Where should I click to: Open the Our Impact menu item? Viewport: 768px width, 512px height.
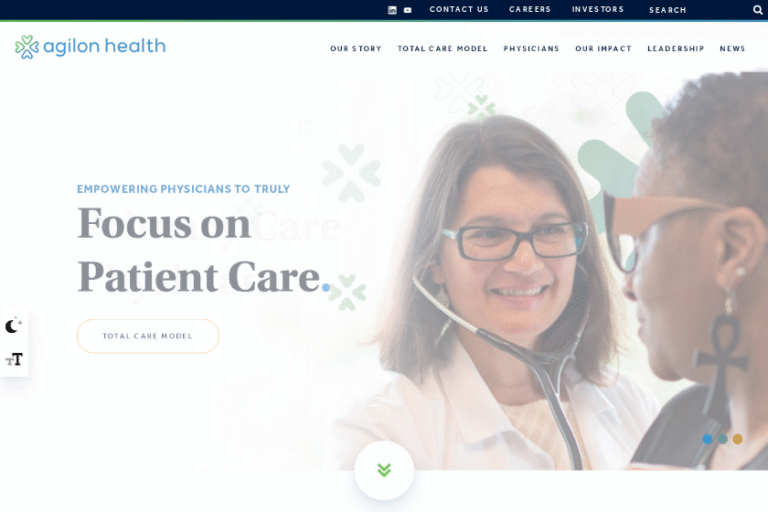click(603, 49)
